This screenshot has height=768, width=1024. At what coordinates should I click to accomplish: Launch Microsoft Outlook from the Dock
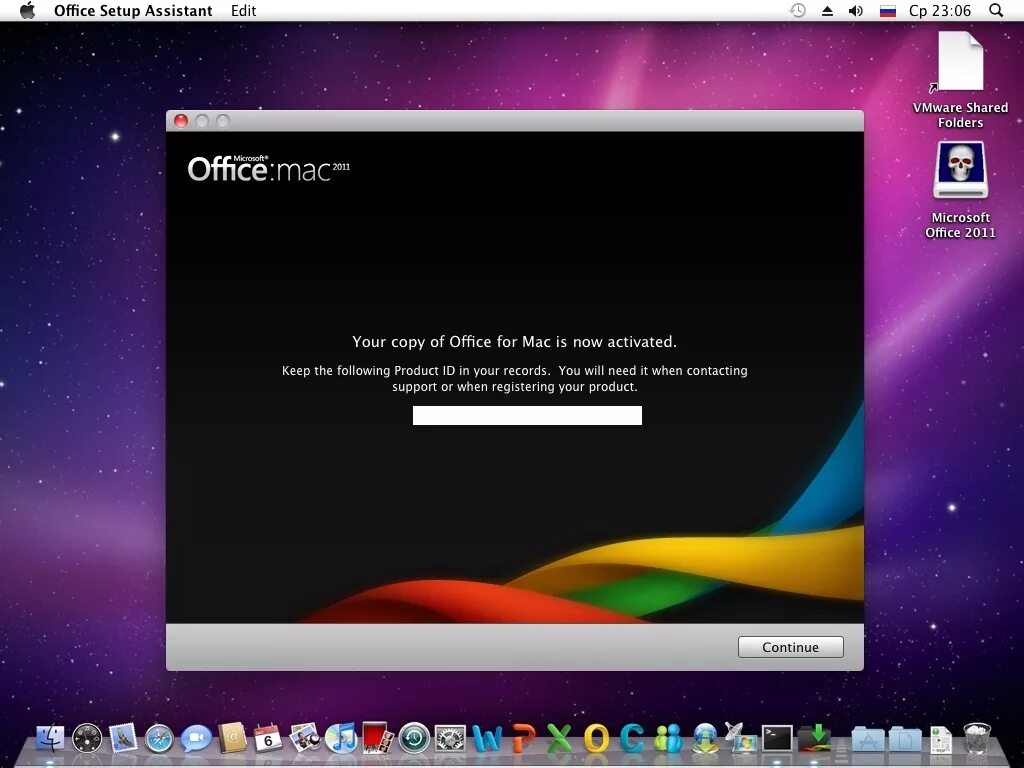(596, 739)
